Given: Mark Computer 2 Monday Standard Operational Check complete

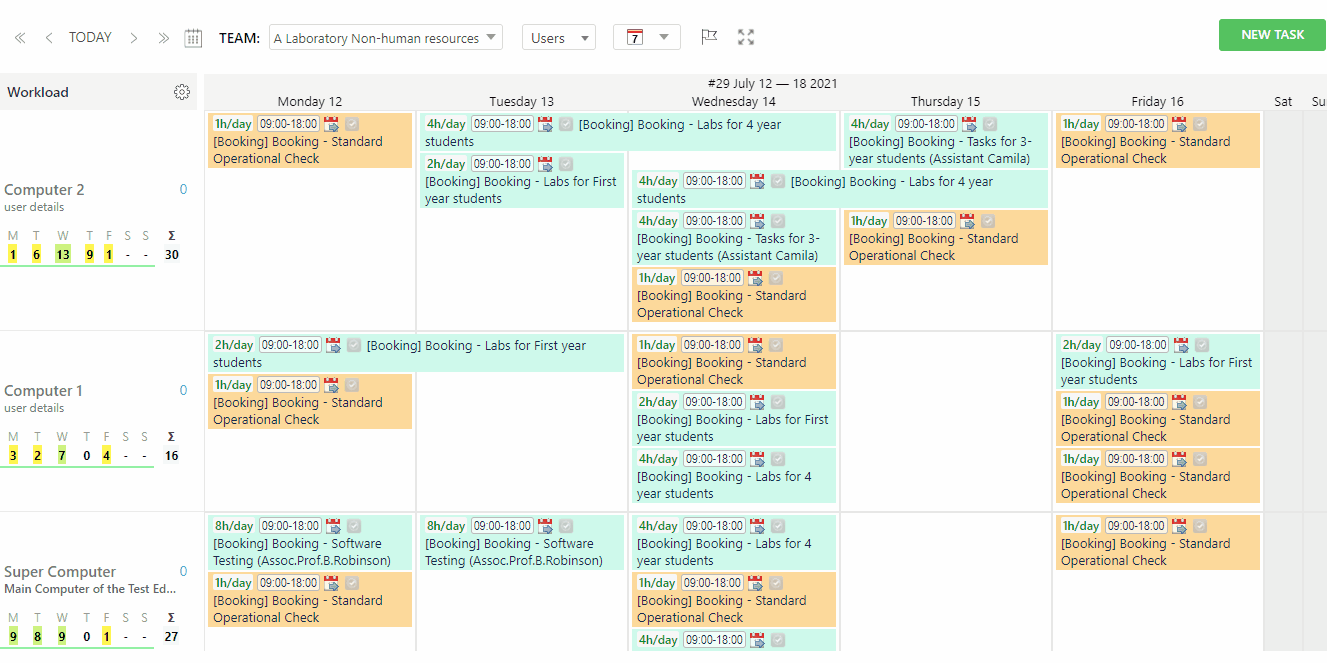Looking at the screenshot, I should (x=352, y=124).
